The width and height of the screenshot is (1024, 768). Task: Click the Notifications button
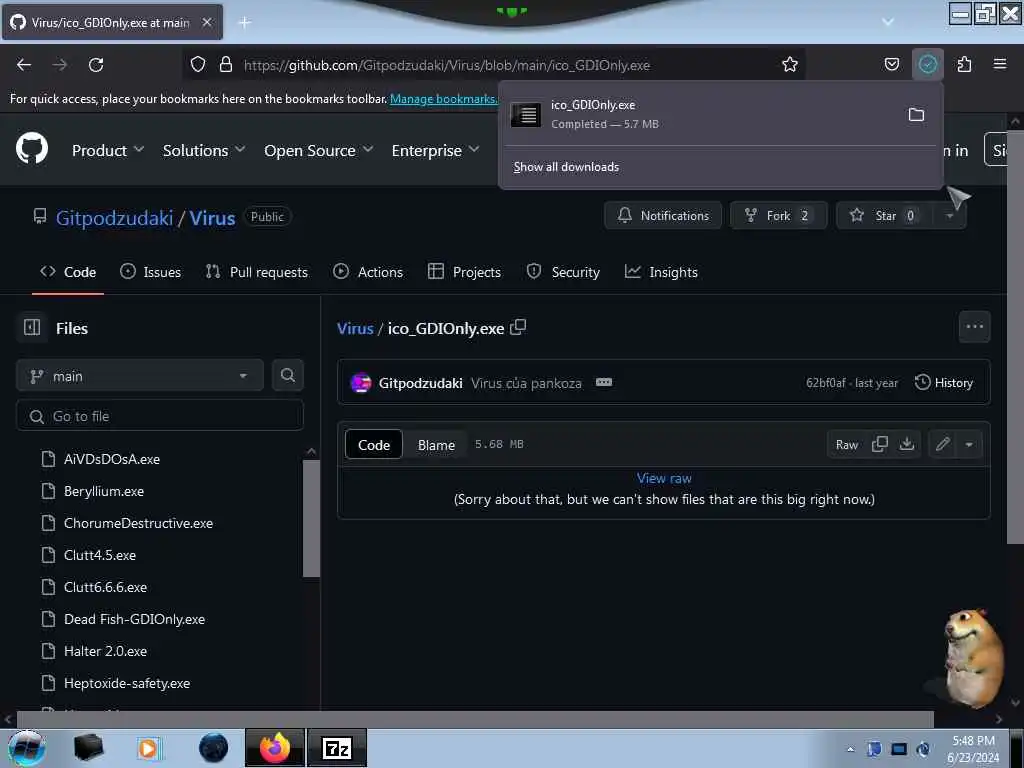click(x=663, y=216)
